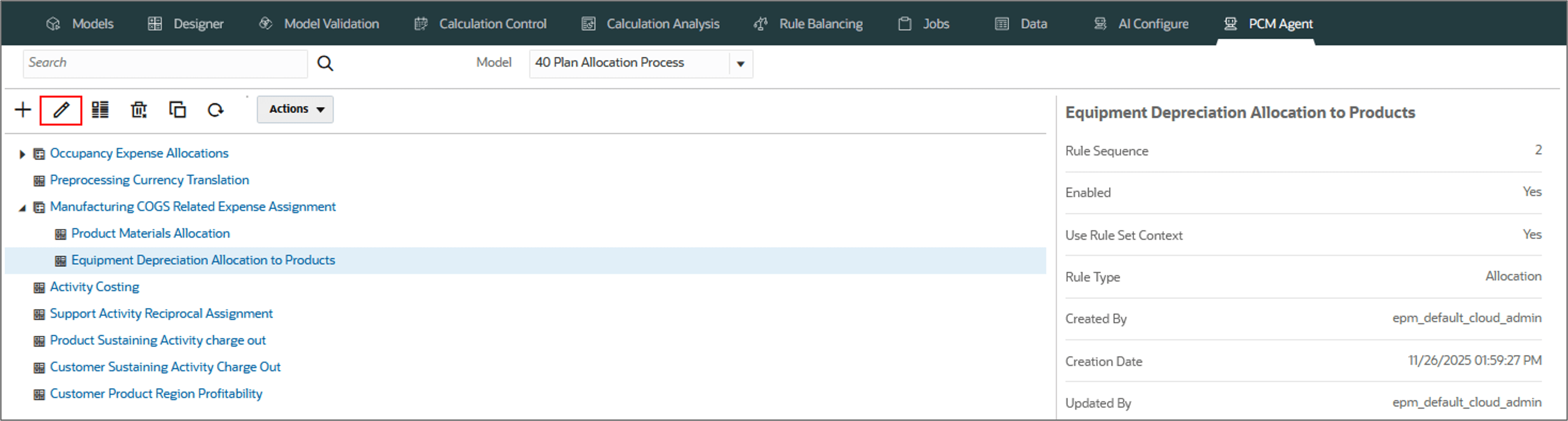Open the Actions dropdown menu
The width and height of the screenshot is (1568, 421).
pyautogui.click(x=295, y=109)
